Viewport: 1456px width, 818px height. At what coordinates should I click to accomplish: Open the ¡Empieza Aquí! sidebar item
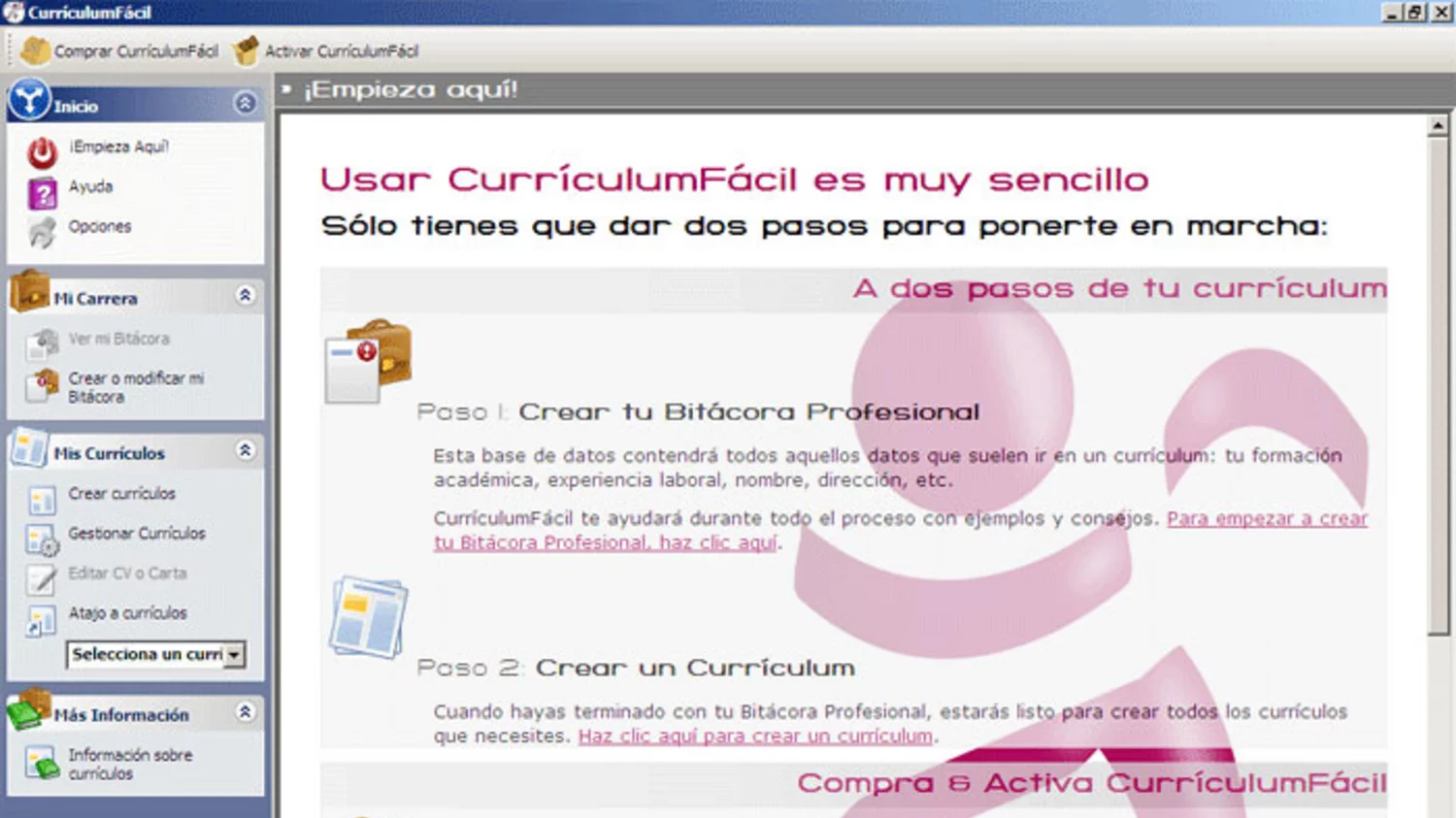(119, 147)
